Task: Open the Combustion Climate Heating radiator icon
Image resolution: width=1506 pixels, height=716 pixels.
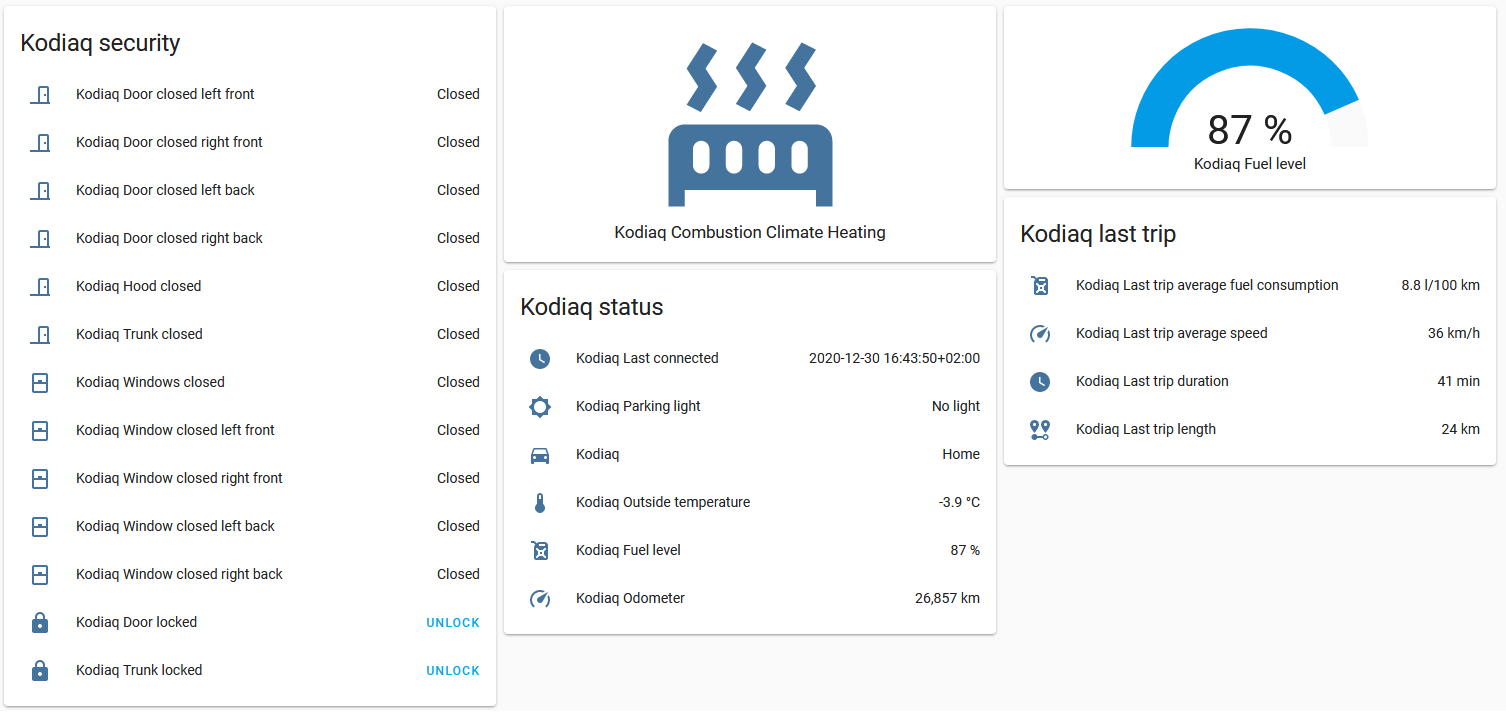Action: coord(750,125)
